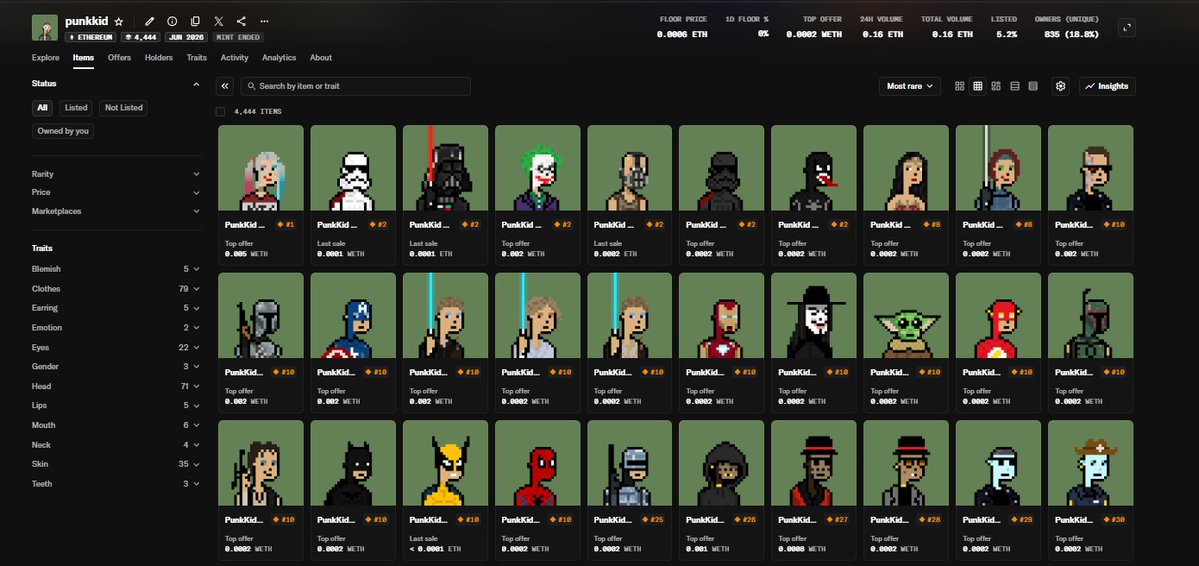Switch to the large grid view icon

pos(960,86)
